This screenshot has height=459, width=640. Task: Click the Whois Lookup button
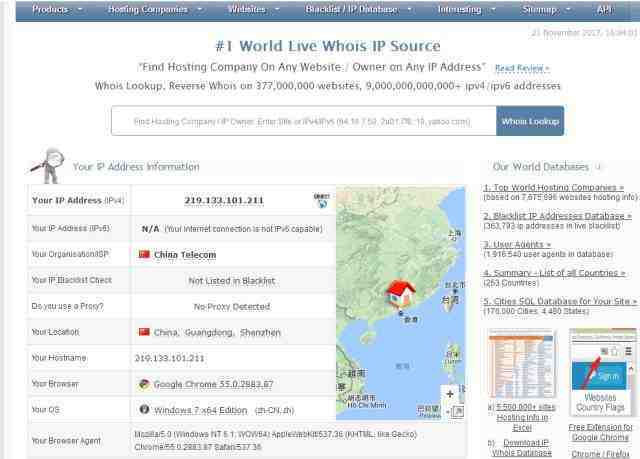(x=530, y=121)
